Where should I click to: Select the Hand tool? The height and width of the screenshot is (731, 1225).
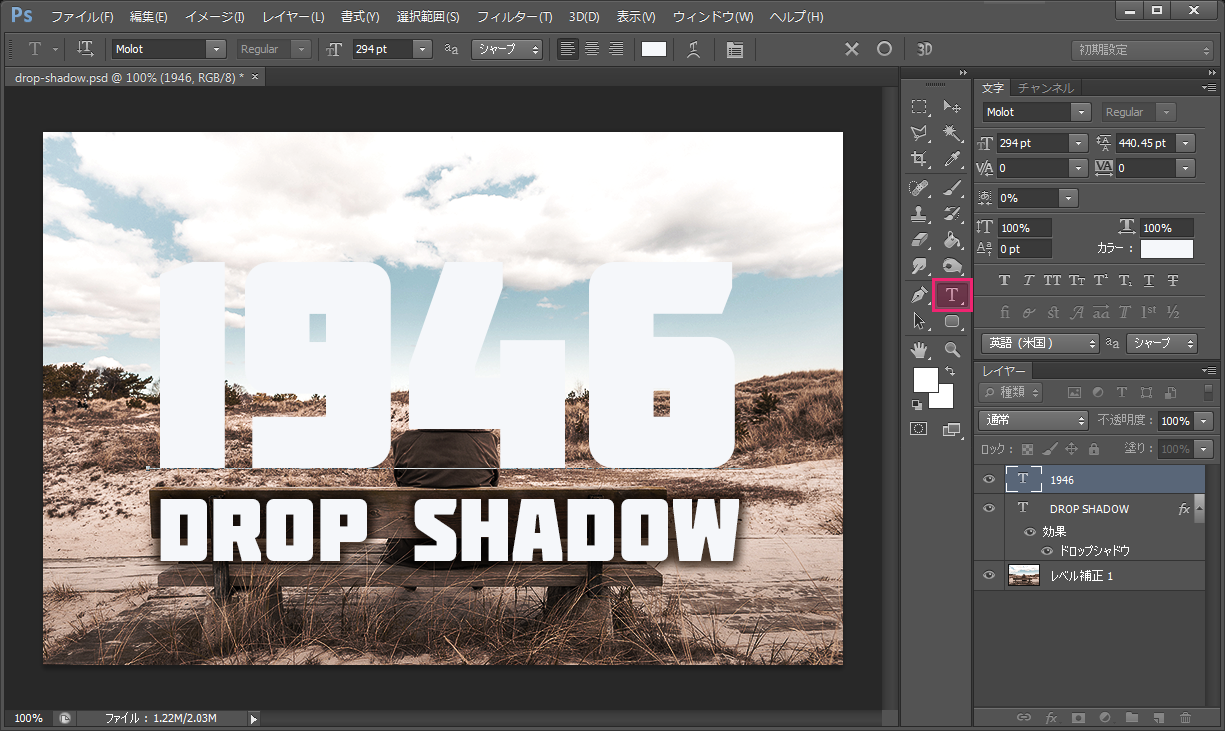tap(919, 349)
